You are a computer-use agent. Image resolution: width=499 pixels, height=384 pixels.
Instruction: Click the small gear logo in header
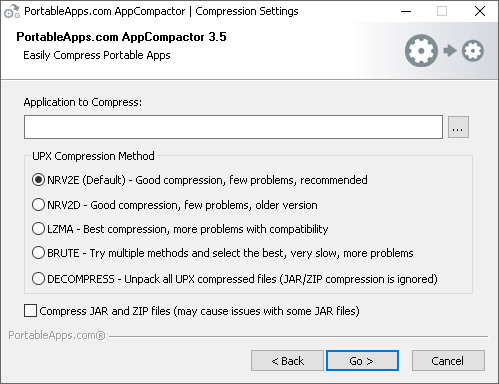[473, 51]
